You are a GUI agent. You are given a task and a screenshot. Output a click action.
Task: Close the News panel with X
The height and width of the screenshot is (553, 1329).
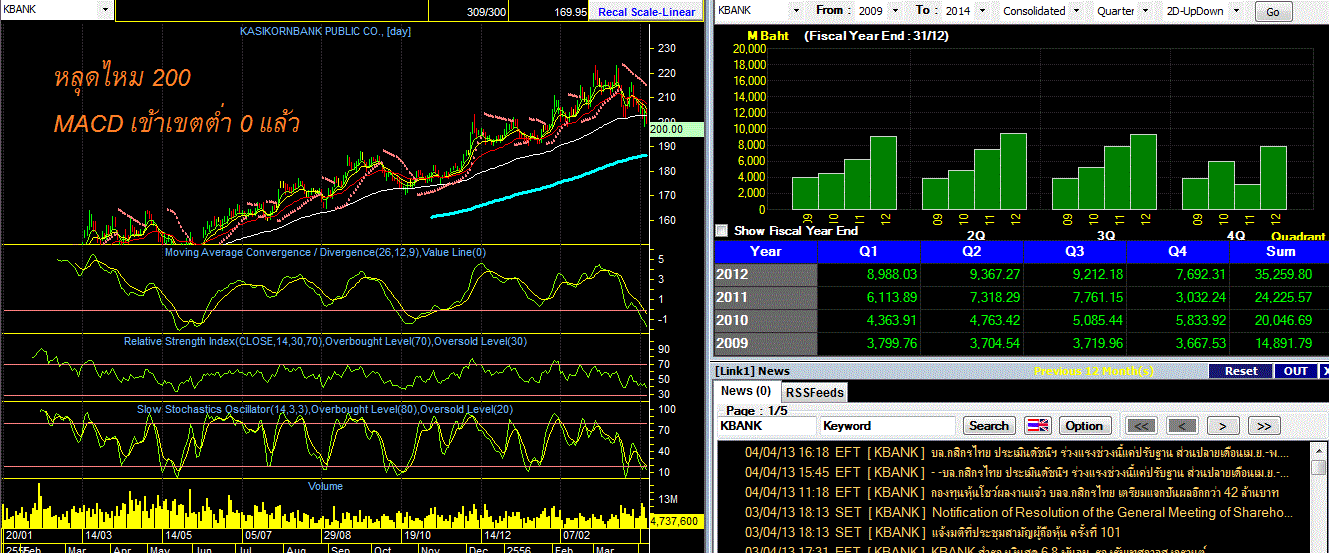pos(1324,371)
